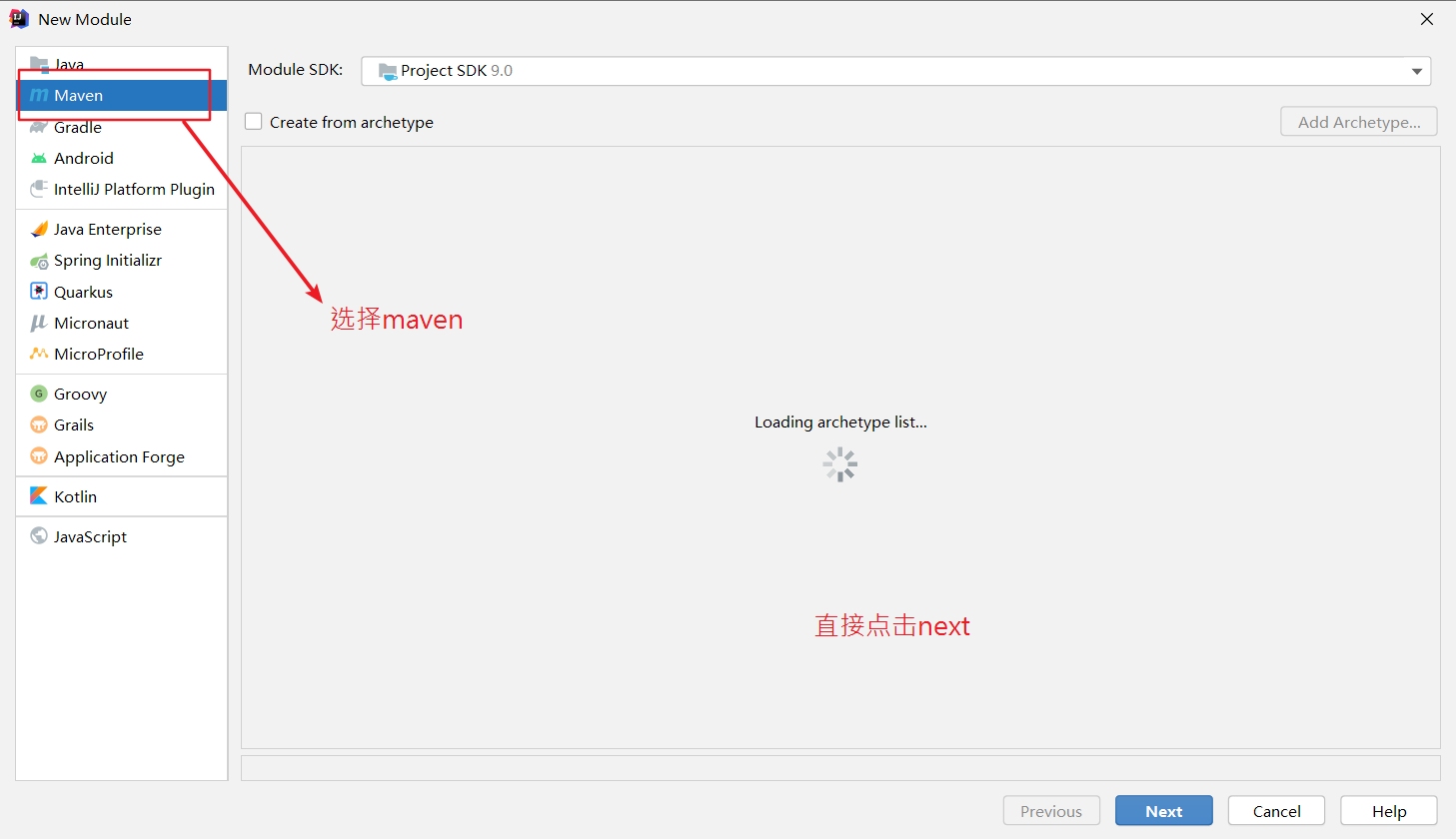Click the archetype description field below list
1456x839 pixels.
840,768
